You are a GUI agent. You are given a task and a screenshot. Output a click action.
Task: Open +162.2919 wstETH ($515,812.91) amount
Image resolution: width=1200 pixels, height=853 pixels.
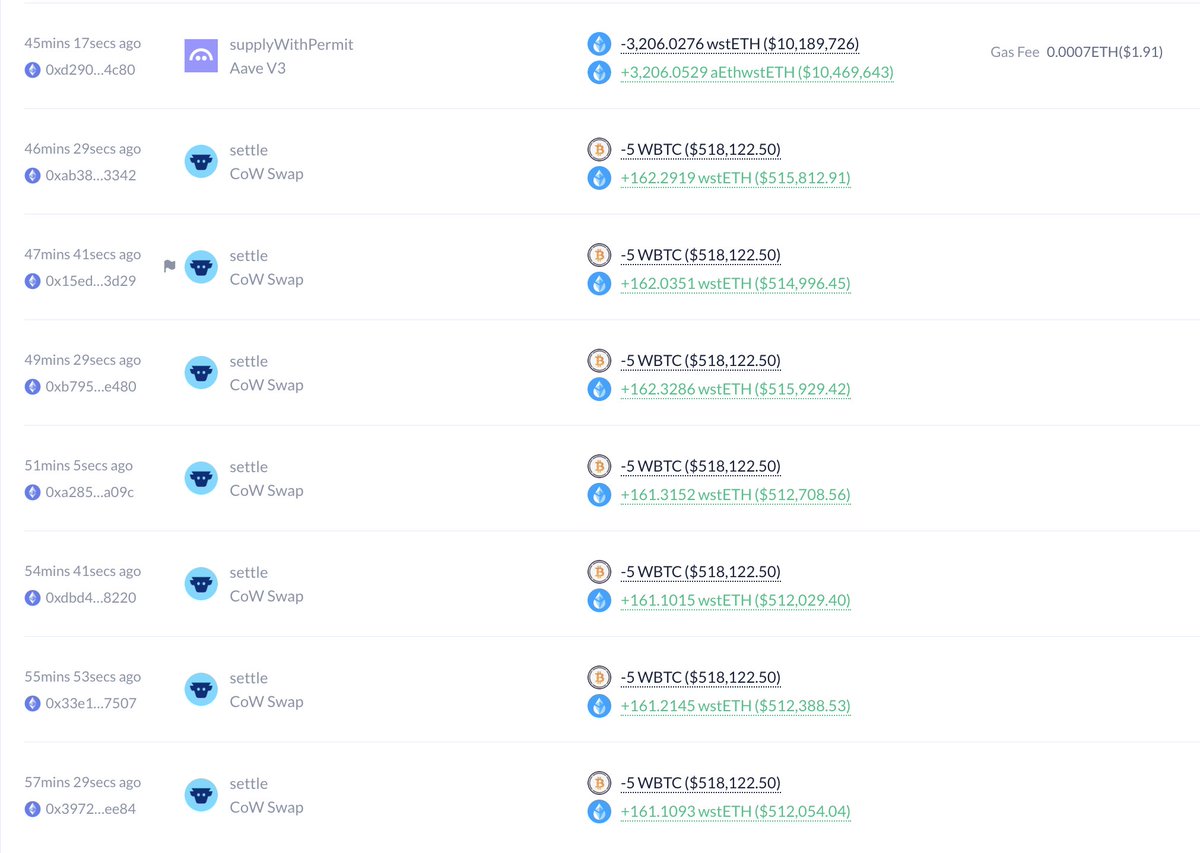point(736,178)
